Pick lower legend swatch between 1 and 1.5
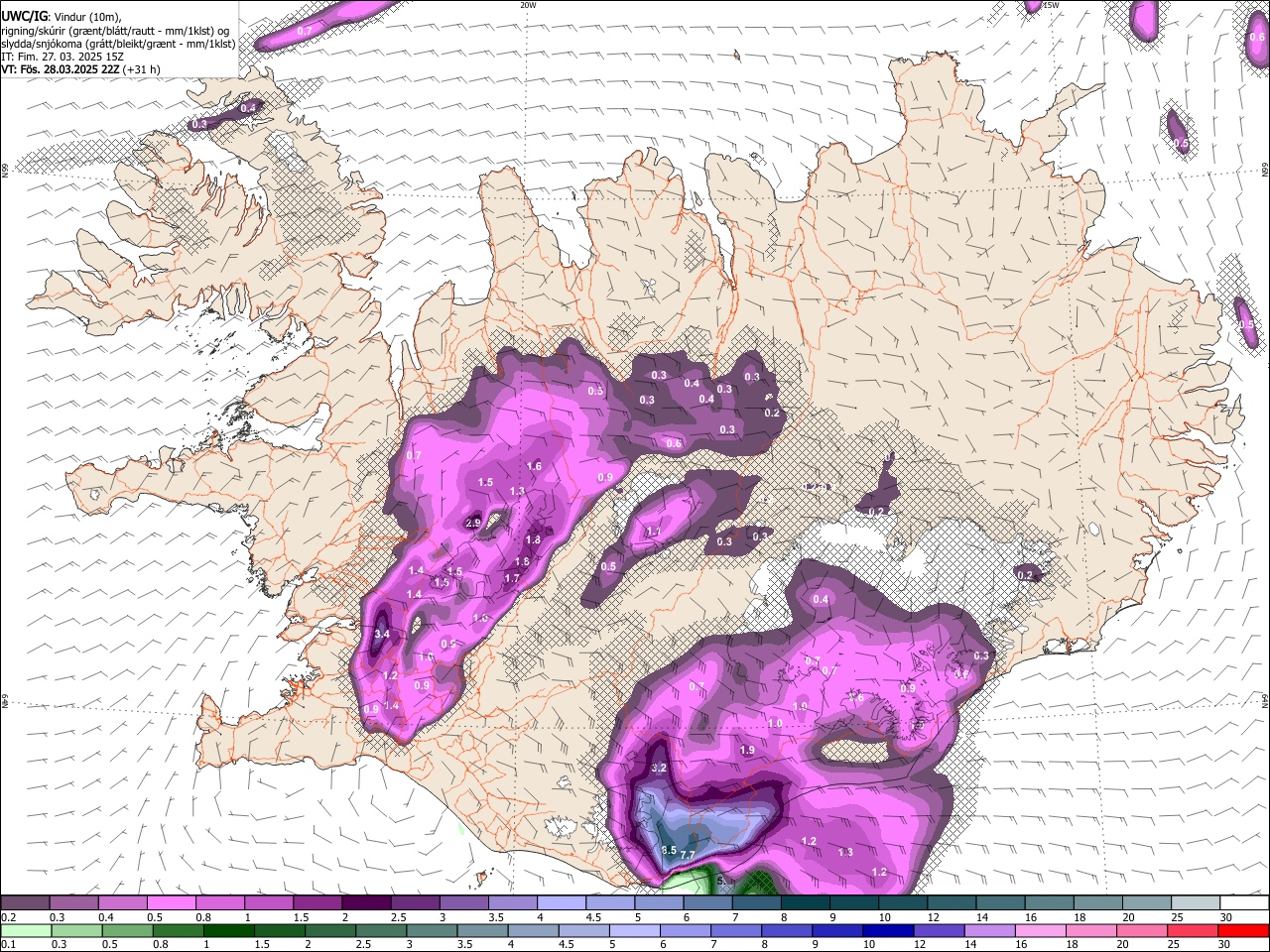This screenshot has height=952, width=1270. point(228,930)
